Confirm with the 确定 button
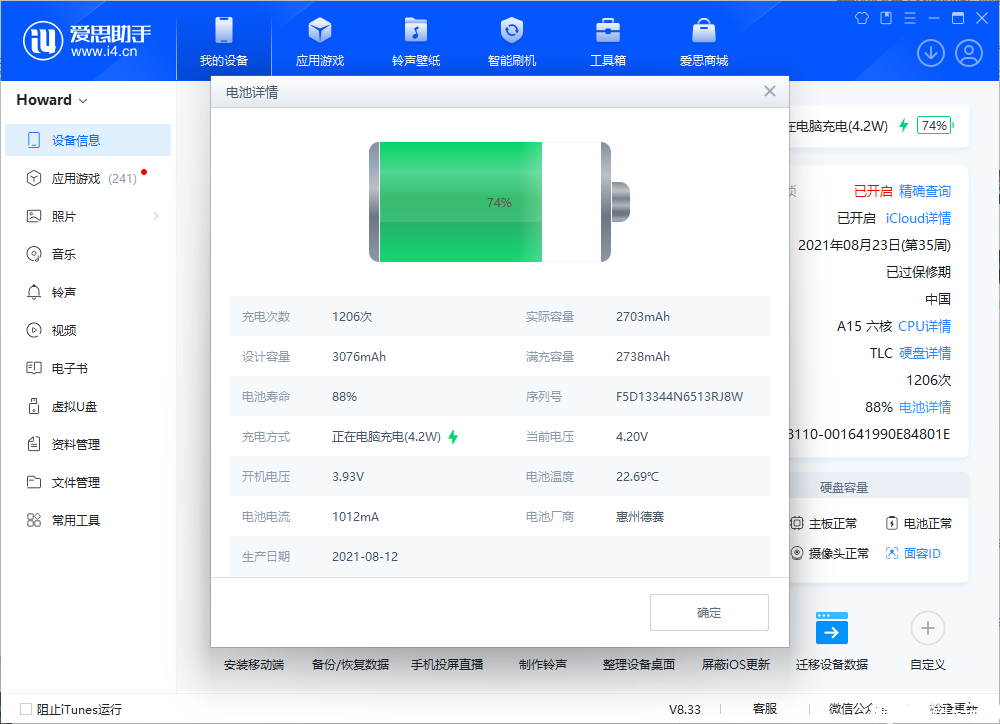The height and width of the screenshot is (724, 1000). (x=709, y=612)
